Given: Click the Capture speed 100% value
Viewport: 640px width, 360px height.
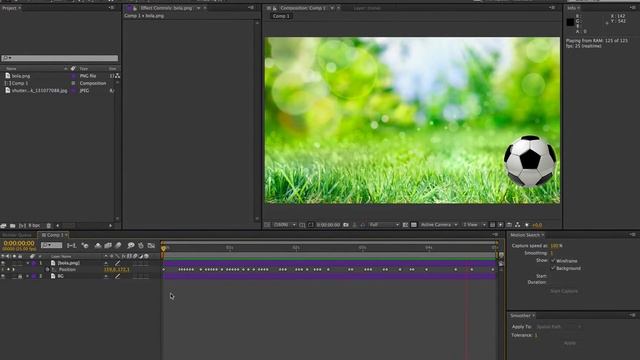Looking at the screenshot, I should (556, 246).
